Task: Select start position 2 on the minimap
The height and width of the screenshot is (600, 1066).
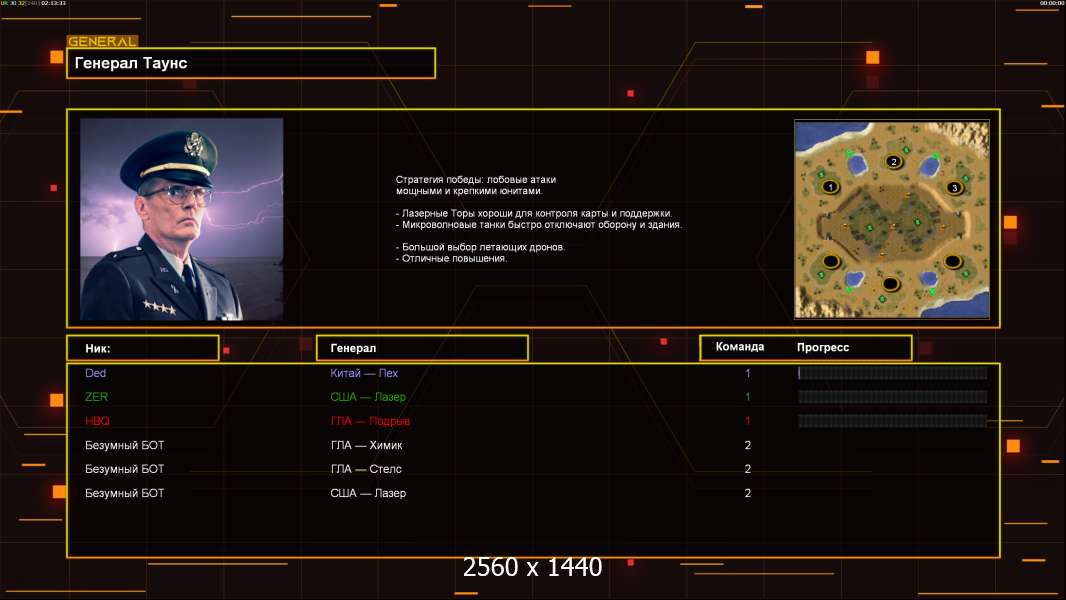Action: pyautogui.click(x=893, y=162)
